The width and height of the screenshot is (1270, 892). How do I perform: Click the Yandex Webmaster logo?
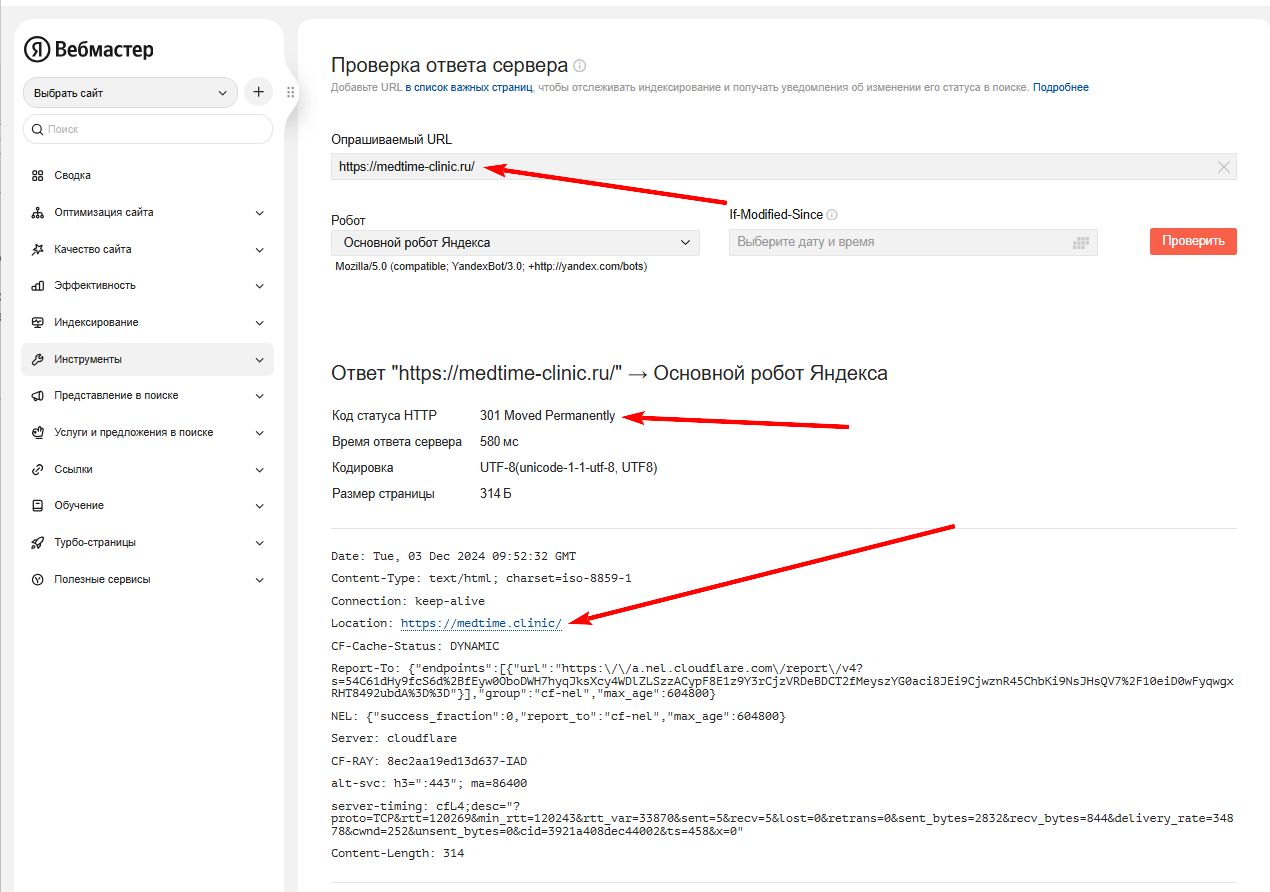(89, 50)
